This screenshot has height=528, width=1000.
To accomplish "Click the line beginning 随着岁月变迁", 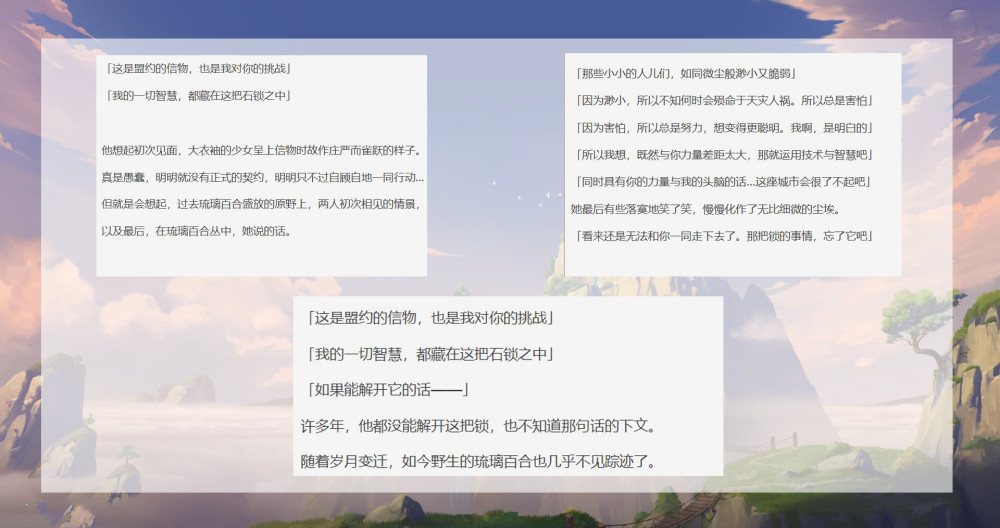I will pos(478,462).
